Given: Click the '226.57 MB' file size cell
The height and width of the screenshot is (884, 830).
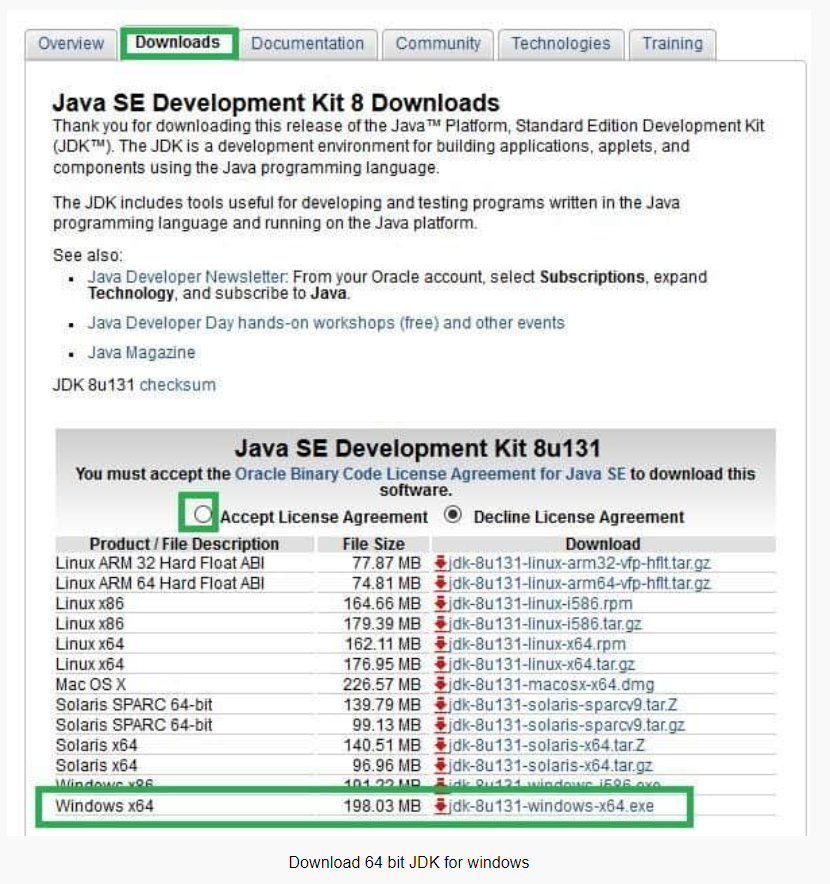Looking at the screenshot, I should tap(382, 685).
